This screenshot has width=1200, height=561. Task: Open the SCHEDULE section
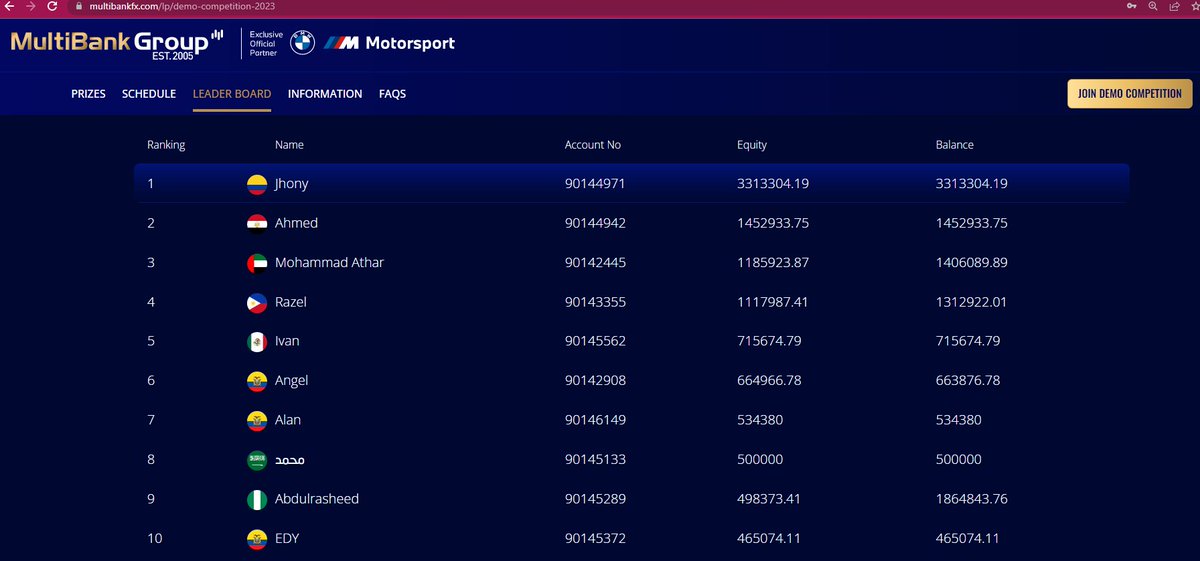point(149,94)
